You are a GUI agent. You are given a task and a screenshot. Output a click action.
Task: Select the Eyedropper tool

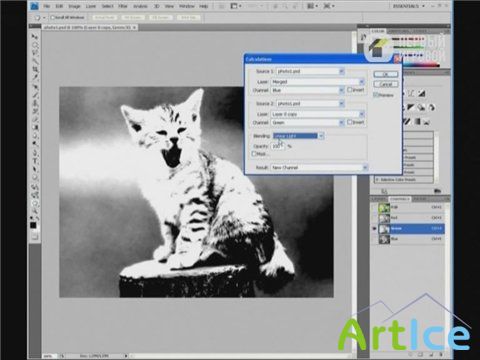pyautogui.click(x=35, y=78)
